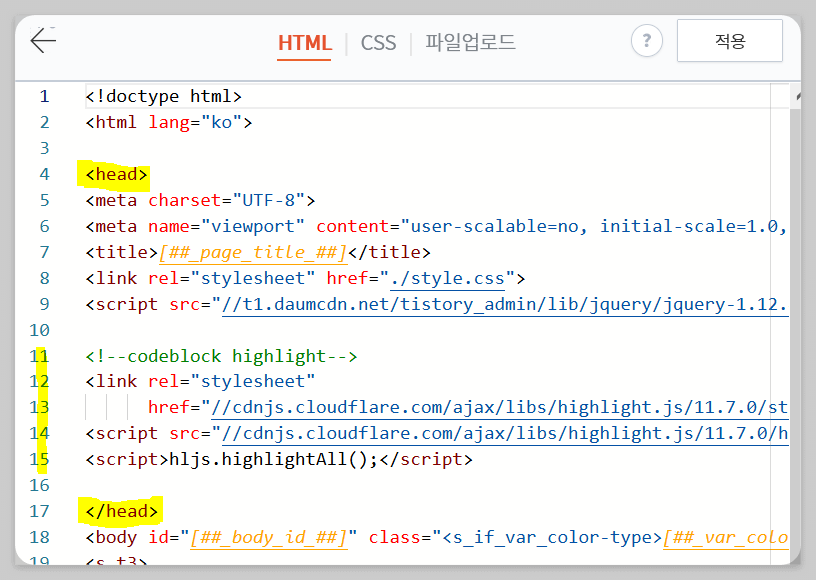Click the <!doctype html> line
The height and width of the screenshot is (580, 816).
coord(163,97)
